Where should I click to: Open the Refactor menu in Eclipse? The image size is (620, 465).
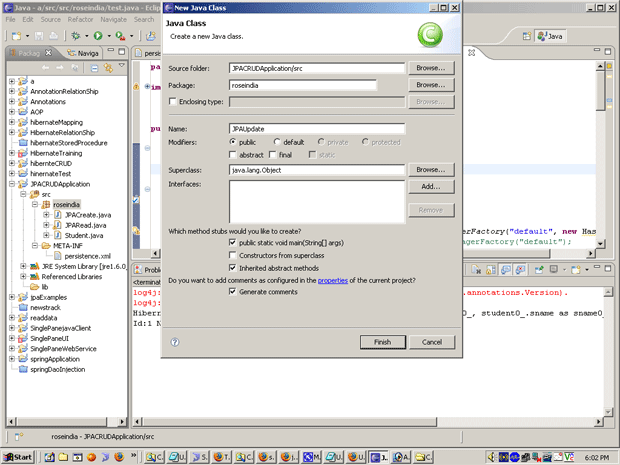[80, 19]
